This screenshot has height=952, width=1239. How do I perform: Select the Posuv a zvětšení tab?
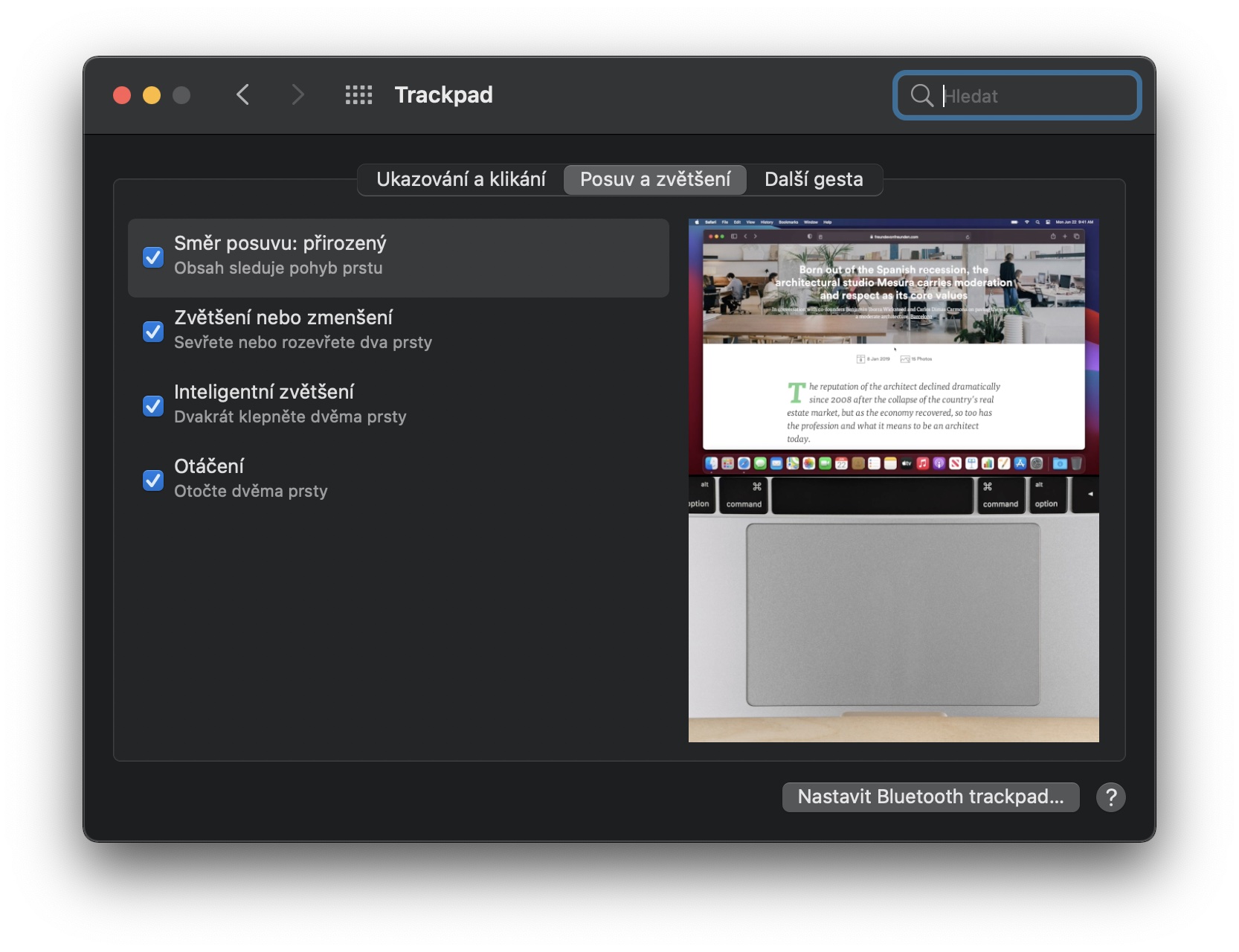click(655, 180)
